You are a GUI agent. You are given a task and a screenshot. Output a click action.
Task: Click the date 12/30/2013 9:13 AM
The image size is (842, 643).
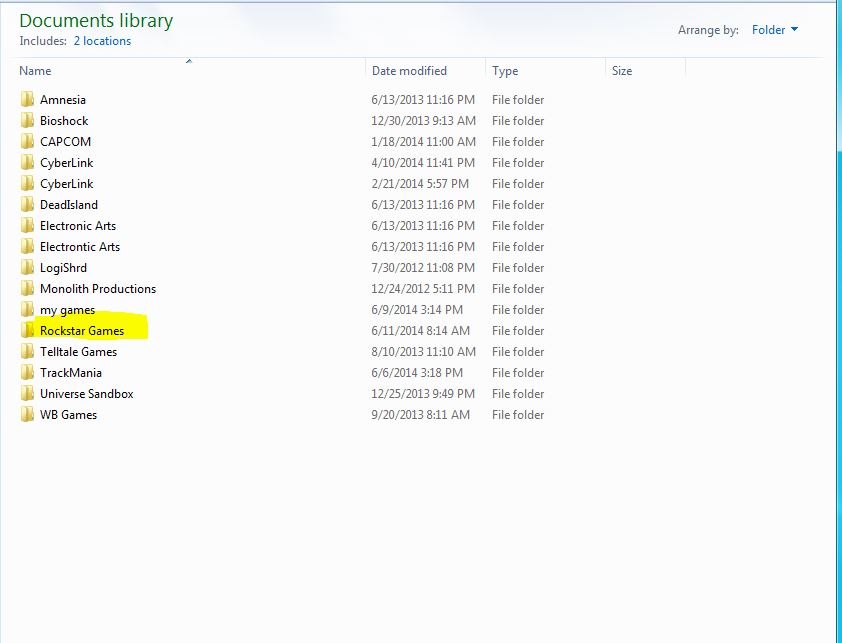[423, 121]
